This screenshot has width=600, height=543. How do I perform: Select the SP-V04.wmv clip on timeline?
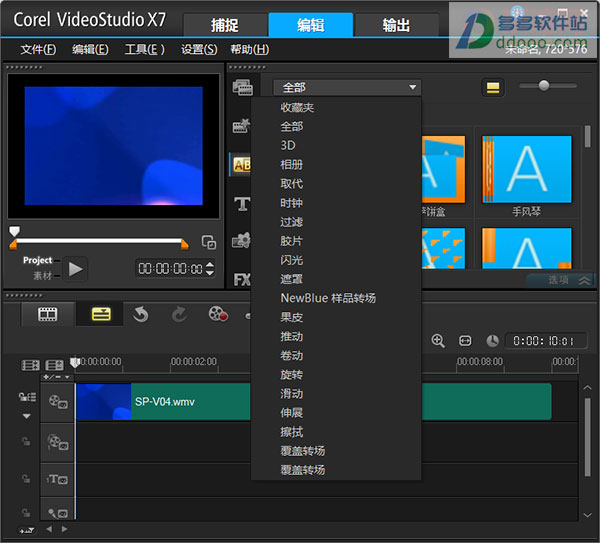click(x=314, y=402)
